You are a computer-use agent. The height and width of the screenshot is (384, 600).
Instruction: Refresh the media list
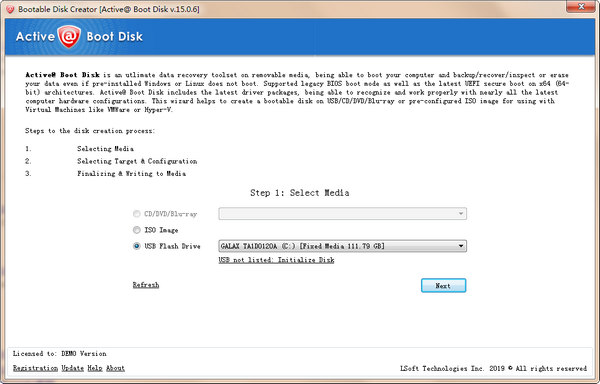click(x=146, y=285)
